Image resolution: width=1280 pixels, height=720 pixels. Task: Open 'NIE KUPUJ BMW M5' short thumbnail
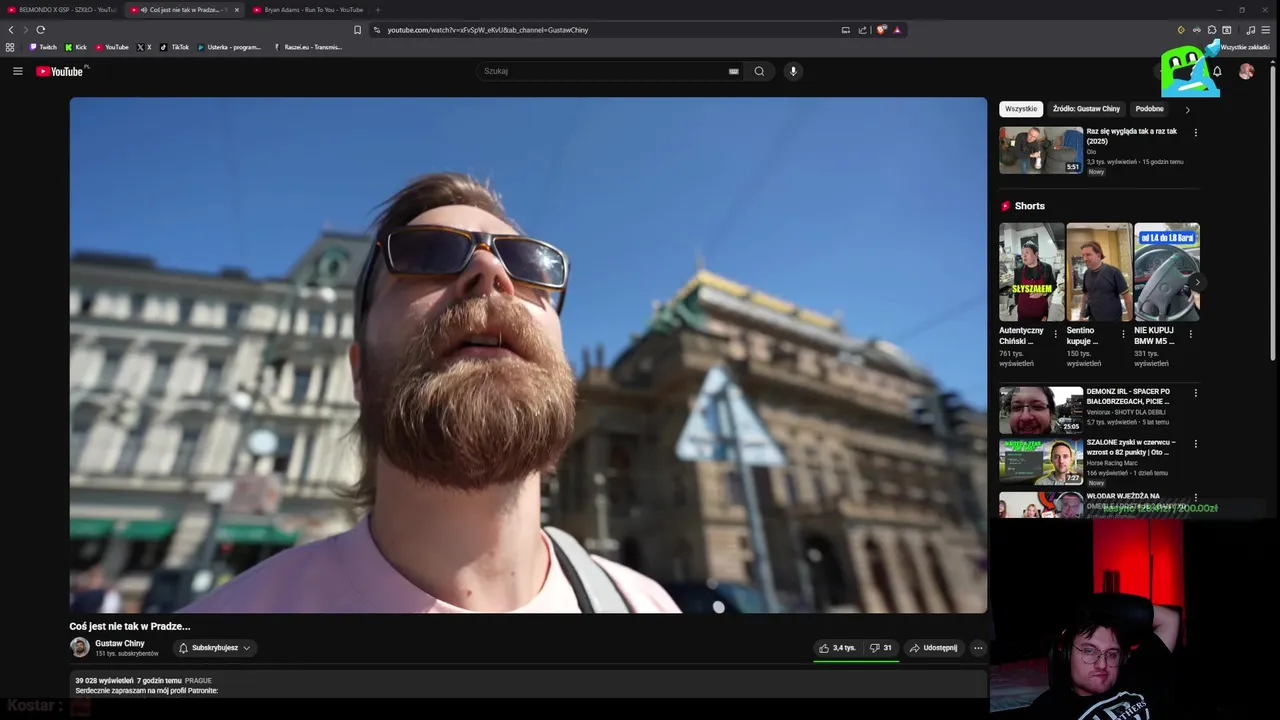[1167, 272]
